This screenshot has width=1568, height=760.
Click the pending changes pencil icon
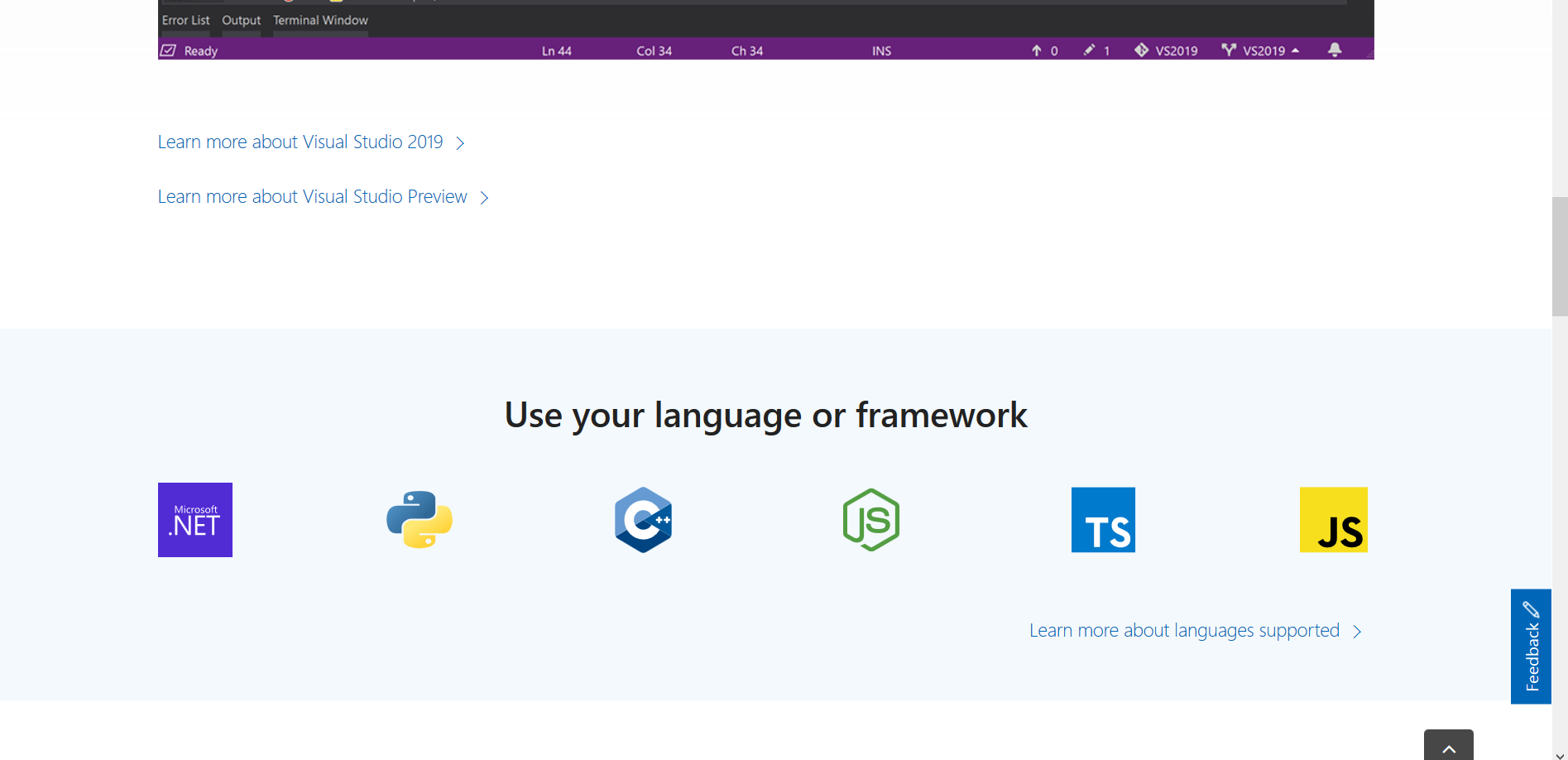tap(1090, 50)
